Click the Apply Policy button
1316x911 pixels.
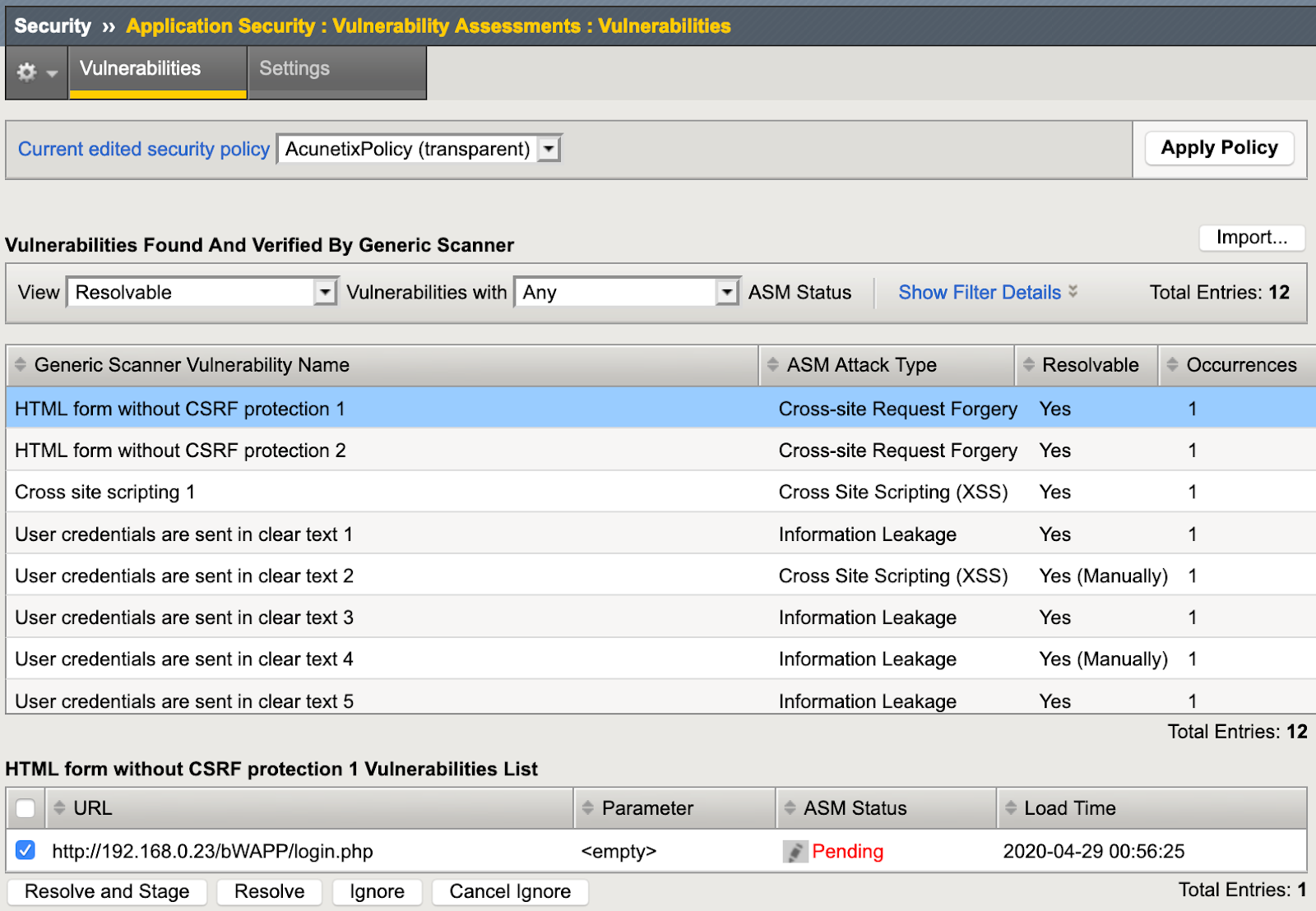1219,148
